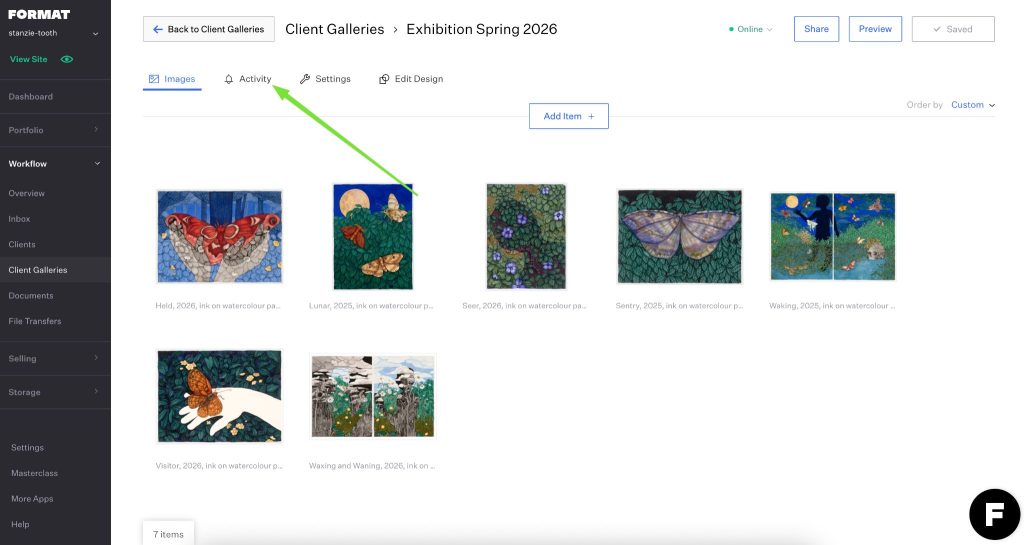
Task: Open Inbox in the sidebar
Action: (x=20, y=219)
